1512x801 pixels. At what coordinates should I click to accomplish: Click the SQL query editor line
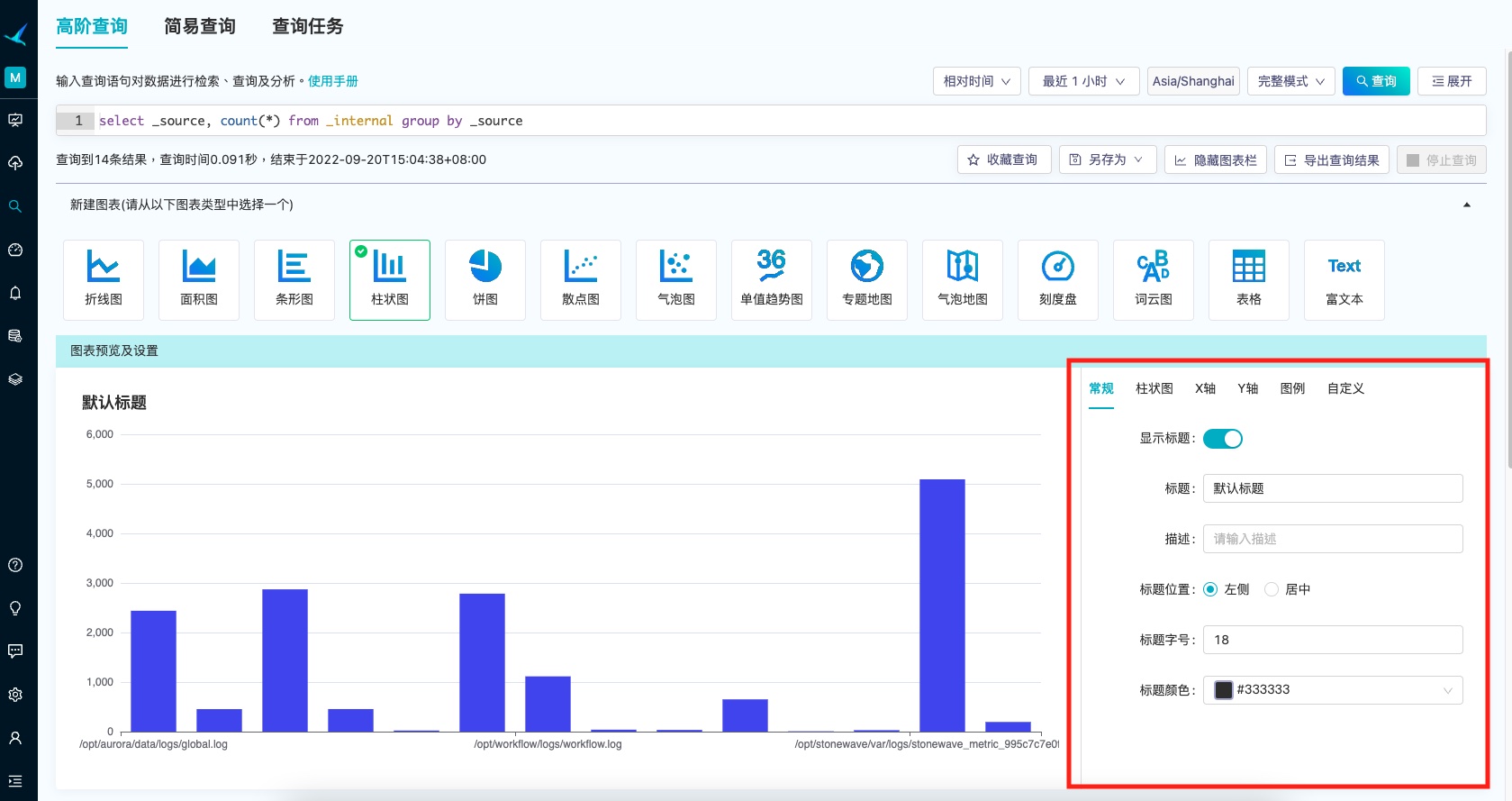tap(771, 121)
